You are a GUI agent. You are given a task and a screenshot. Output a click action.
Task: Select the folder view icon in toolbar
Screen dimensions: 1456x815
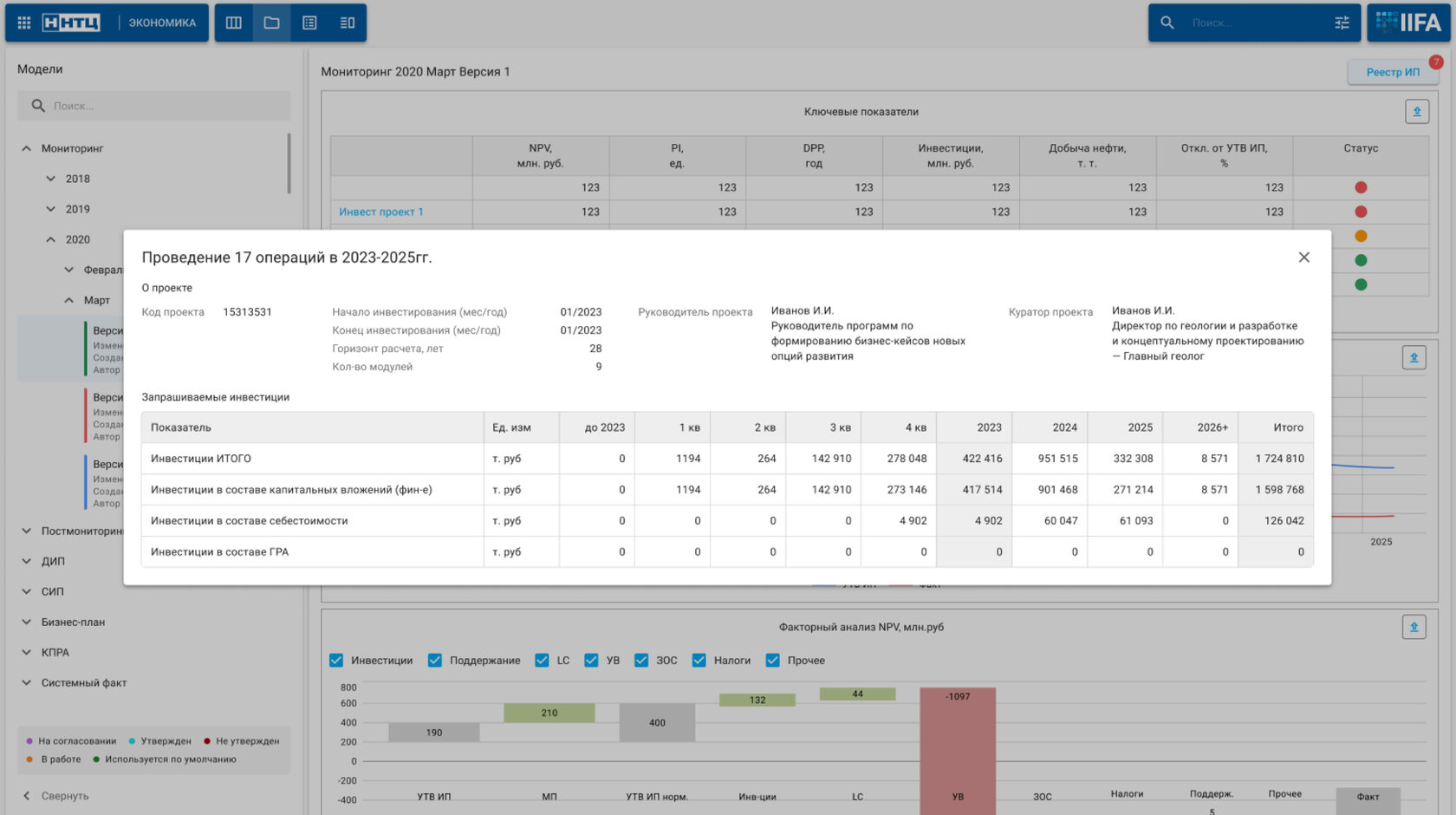pos(271,23)
